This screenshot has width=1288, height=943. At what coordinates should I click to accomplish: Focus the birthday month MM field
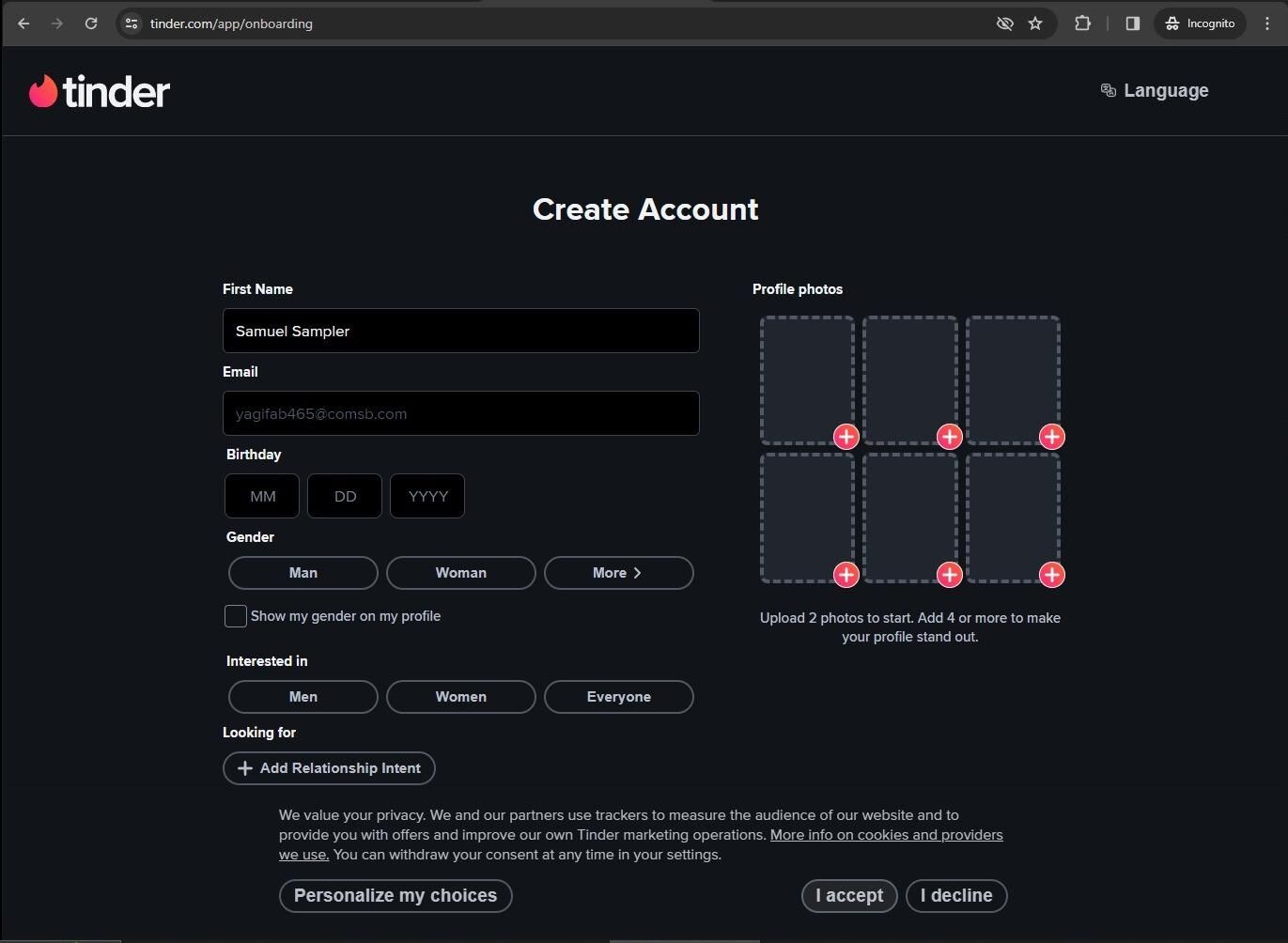pyautogui.click(x=262, y=496)
